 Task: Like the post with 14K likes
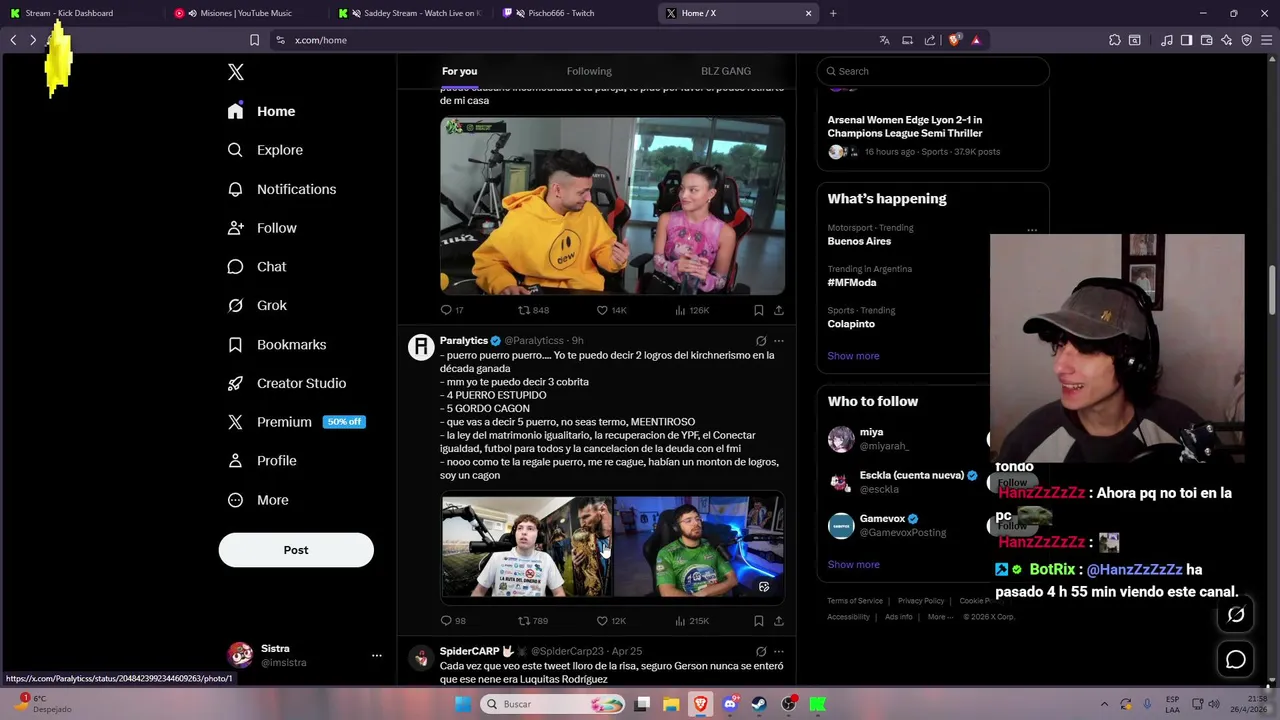pos(611,310)
